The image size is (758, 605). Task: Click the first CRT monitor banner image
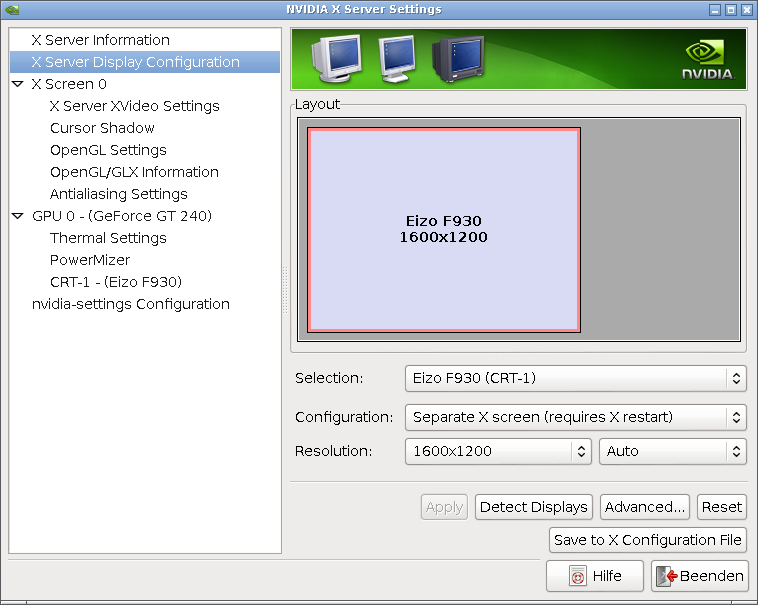[x=337, y=58]
